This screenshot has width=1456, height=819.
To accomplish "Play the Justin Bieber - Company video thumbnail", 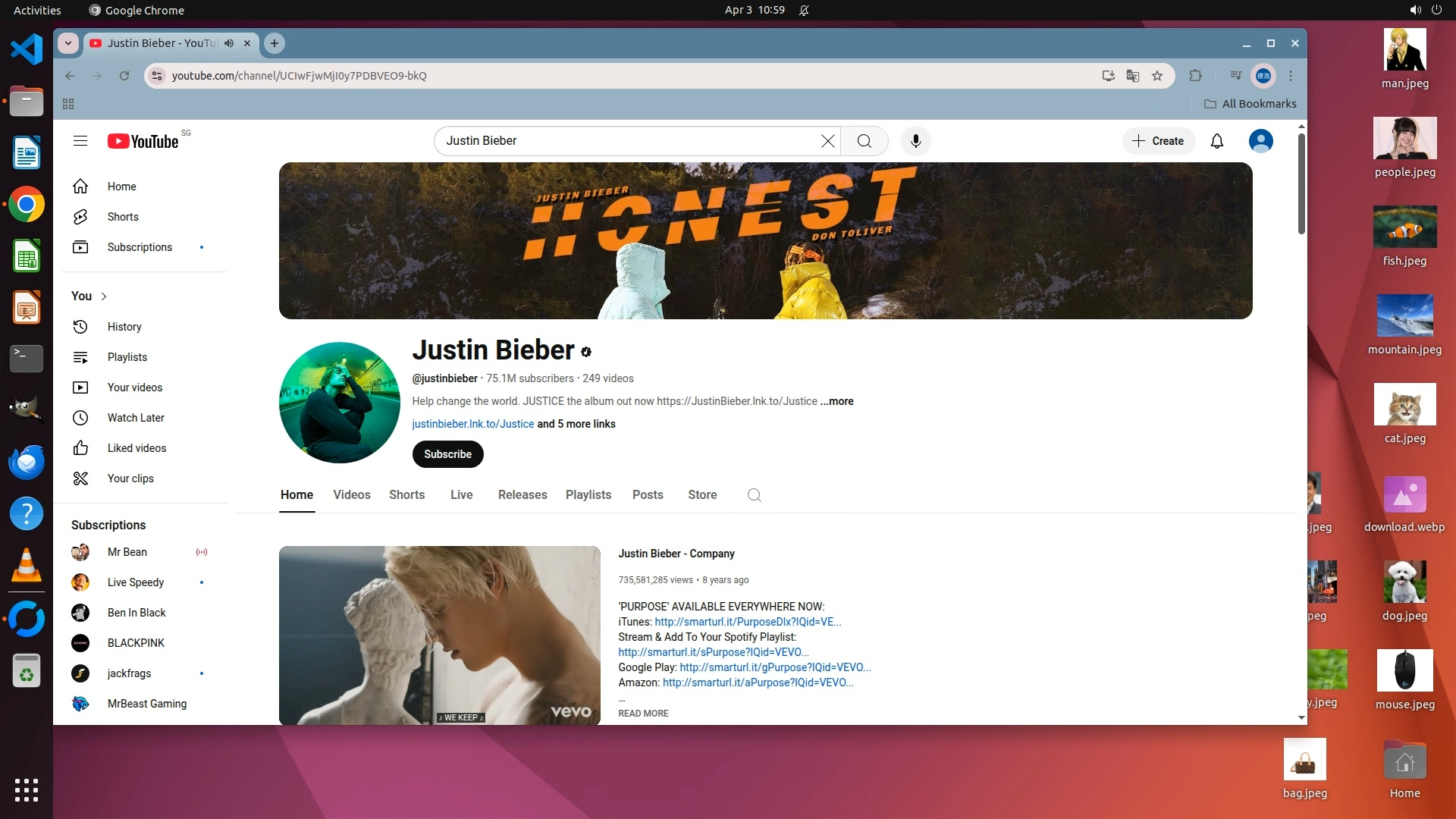I will 439,635.
